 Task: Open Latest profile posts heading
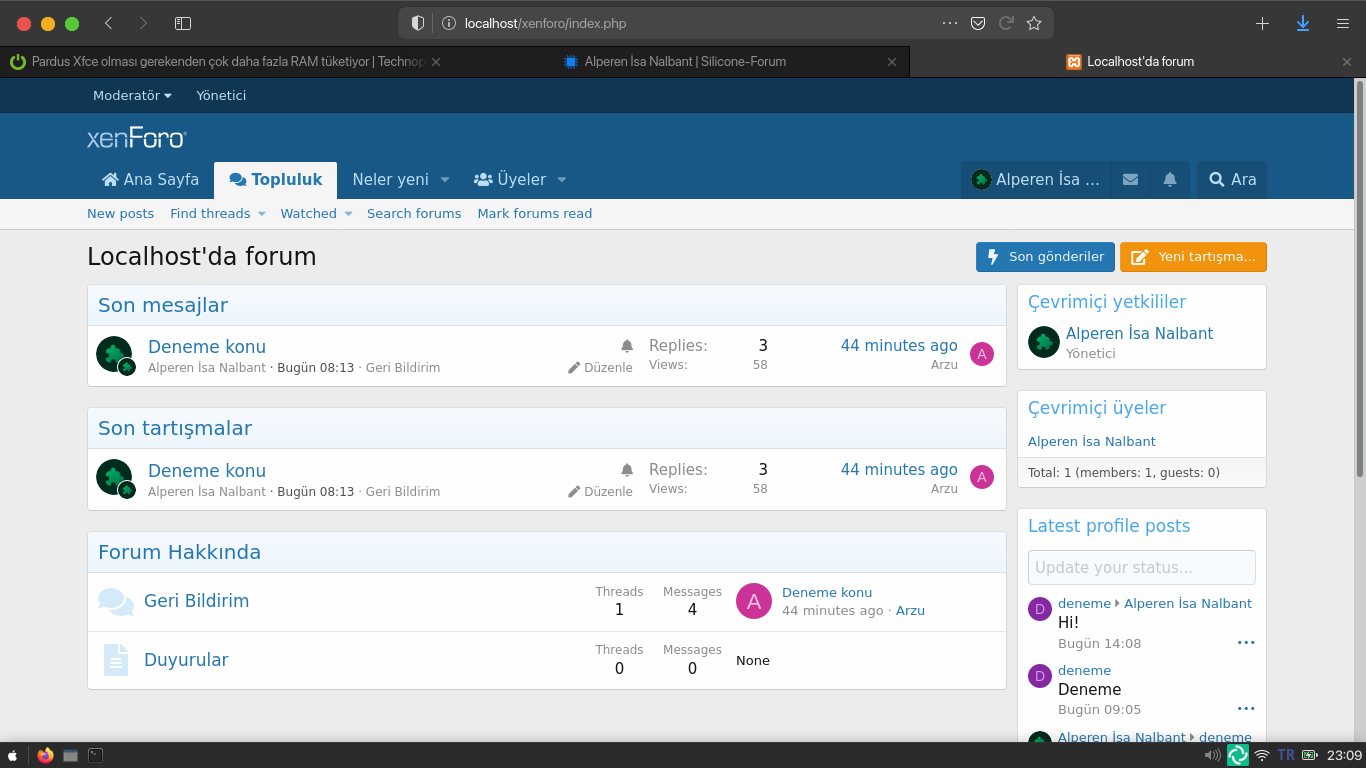pos(1109,526)
